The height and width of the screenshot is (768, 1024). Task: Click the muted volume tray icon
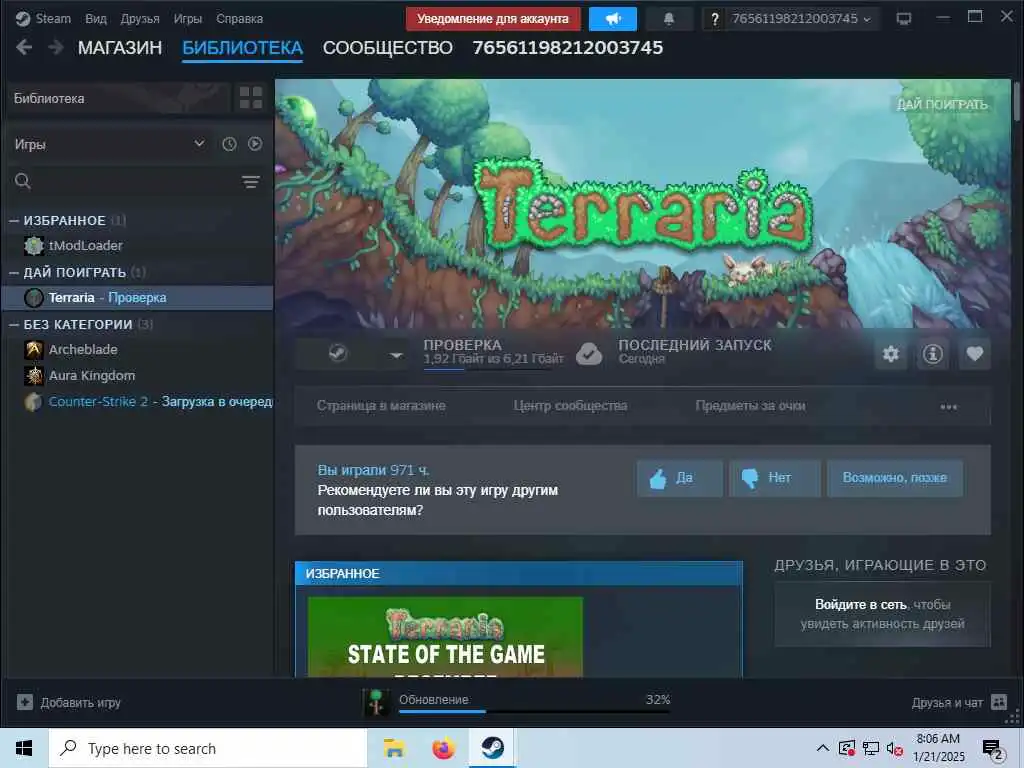tap(894, 748)
